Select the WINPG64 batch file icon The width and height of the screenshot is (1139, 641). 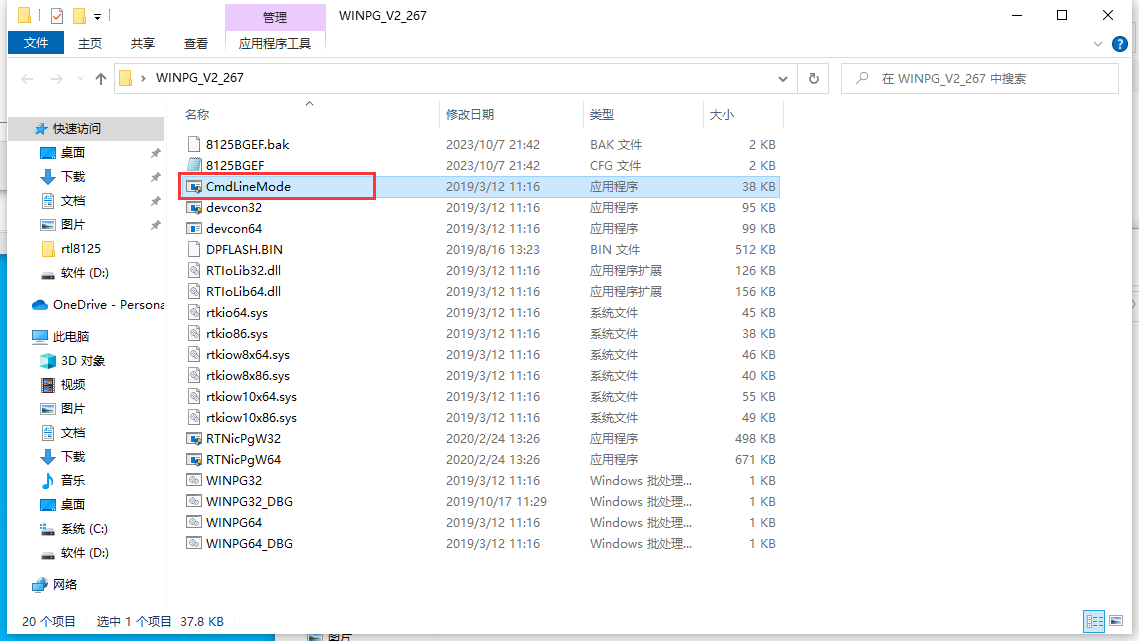click(x=195, y=523)
